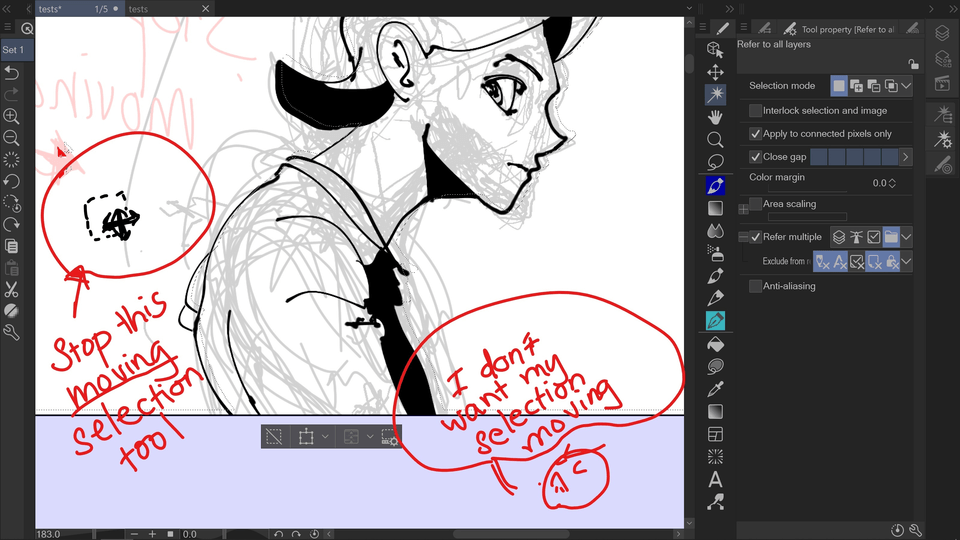Uncheck the Refer multiple checkbox
This screenshot has width=960, height=540.
[756, 237]
